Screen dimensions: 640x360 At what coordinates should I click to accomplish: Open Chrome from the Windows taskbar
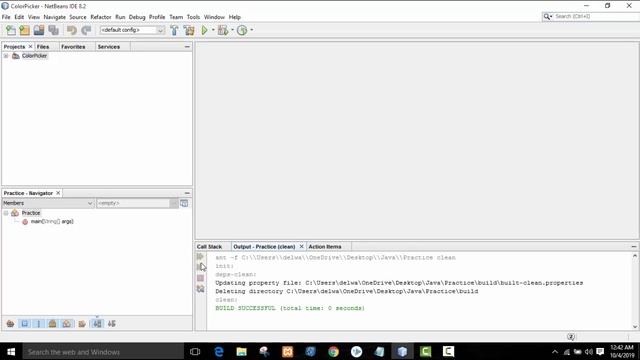[x=333, y=351]
